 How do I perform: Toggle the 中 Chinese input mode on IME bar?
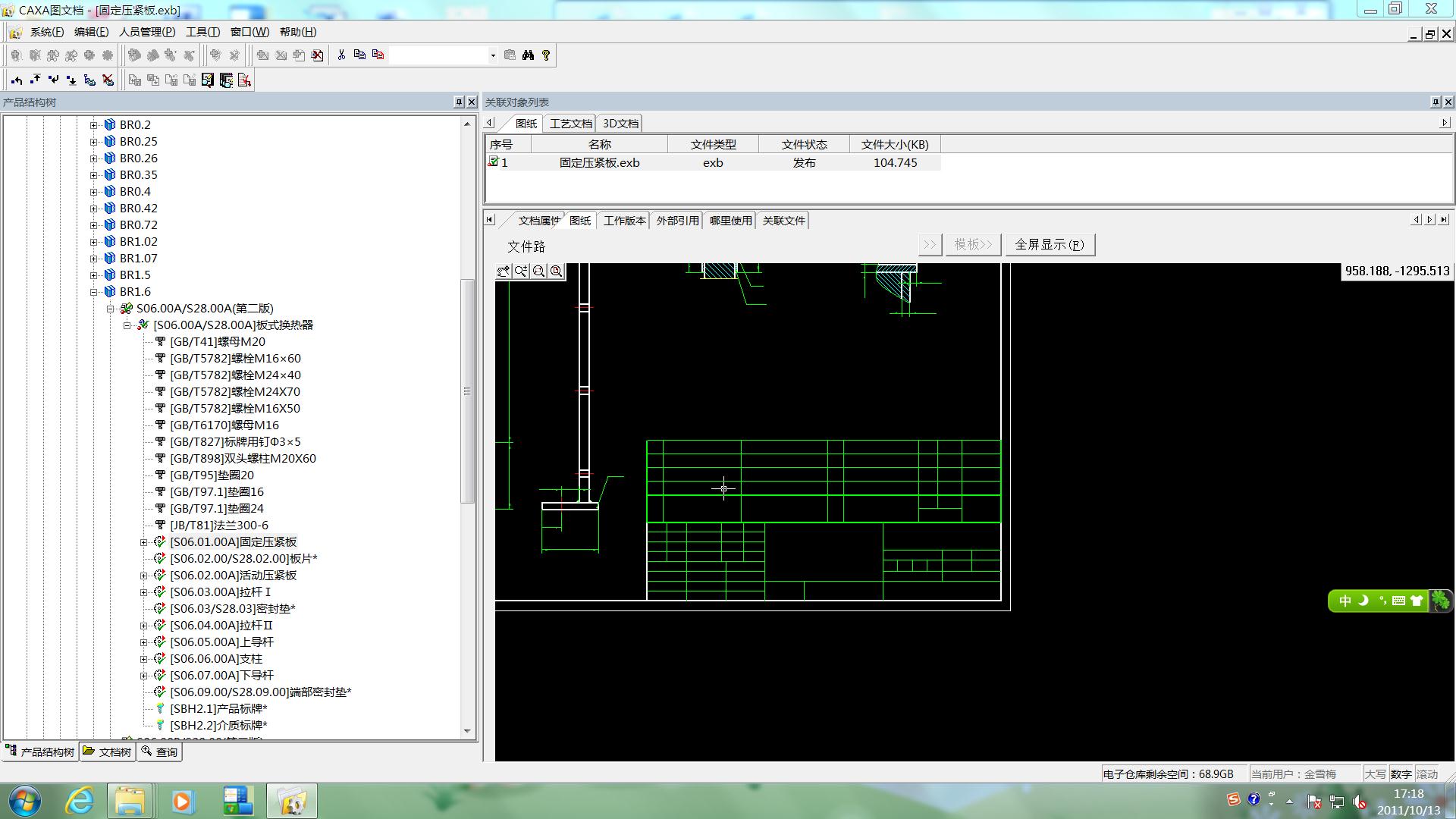1345,601
